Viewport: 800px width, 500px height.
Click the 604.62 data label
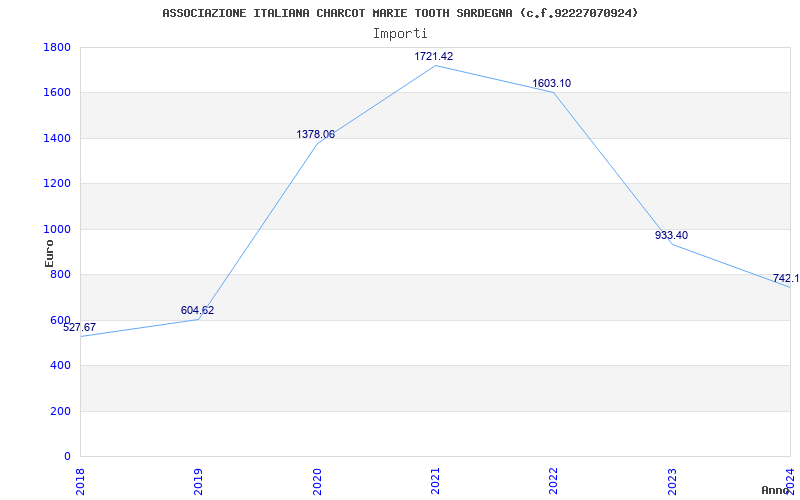coord(197,310)
